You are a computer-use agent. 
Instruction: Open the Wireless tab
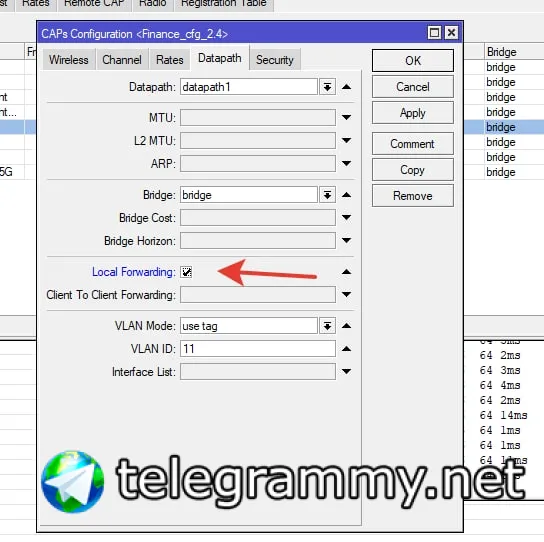pos(69,60)
